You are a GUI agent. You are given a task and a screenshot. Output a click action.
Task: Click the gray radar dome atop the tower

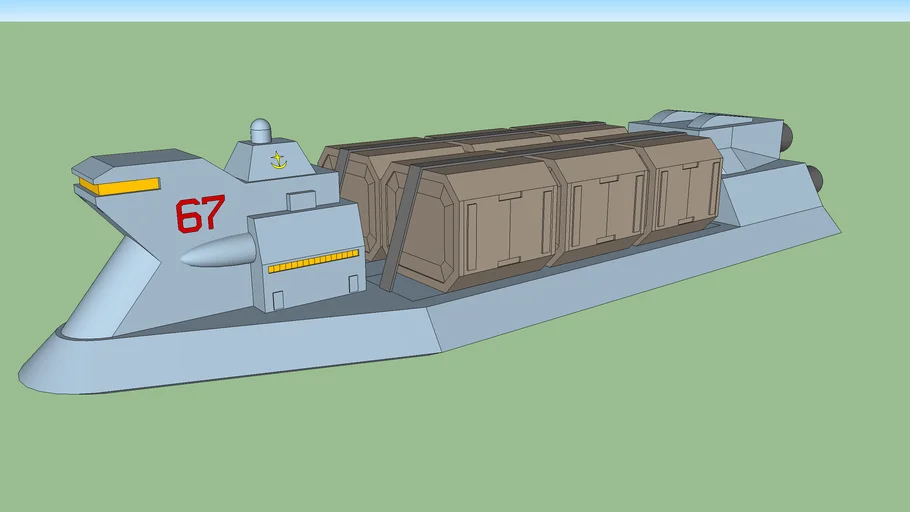260,130
